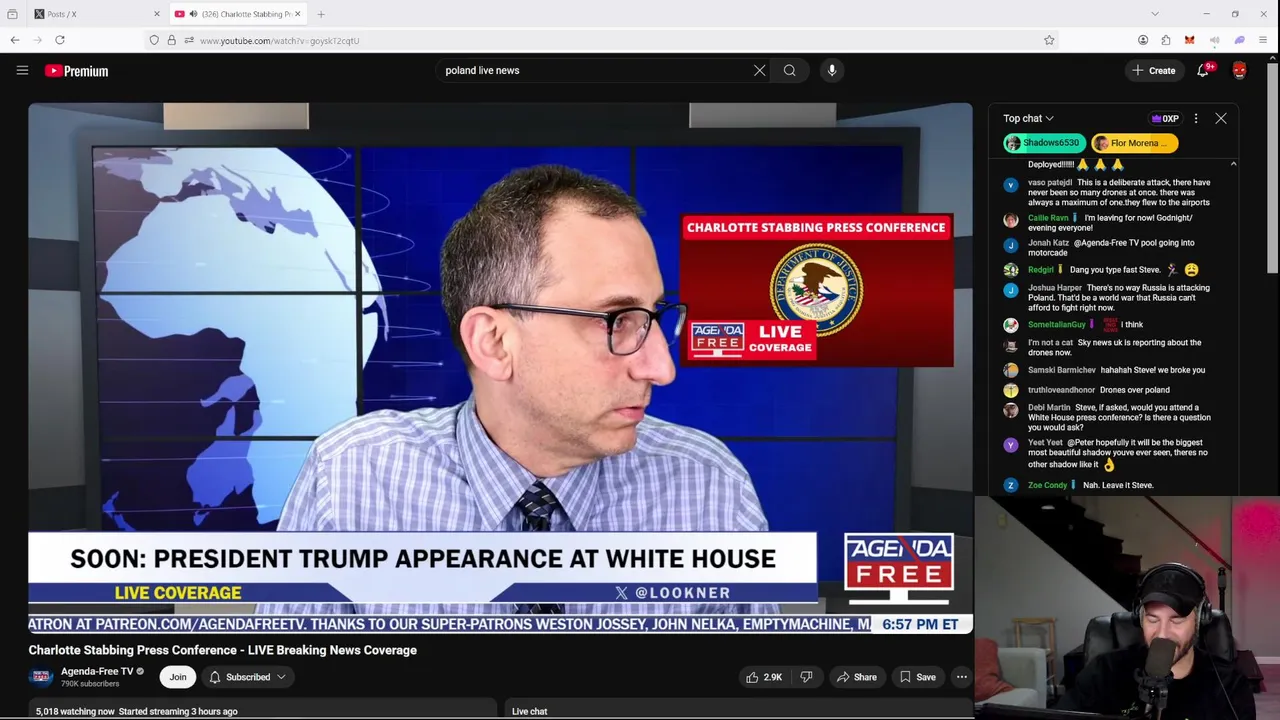Select Joshua Harper's chat message author

click(x=1055, y=287)
